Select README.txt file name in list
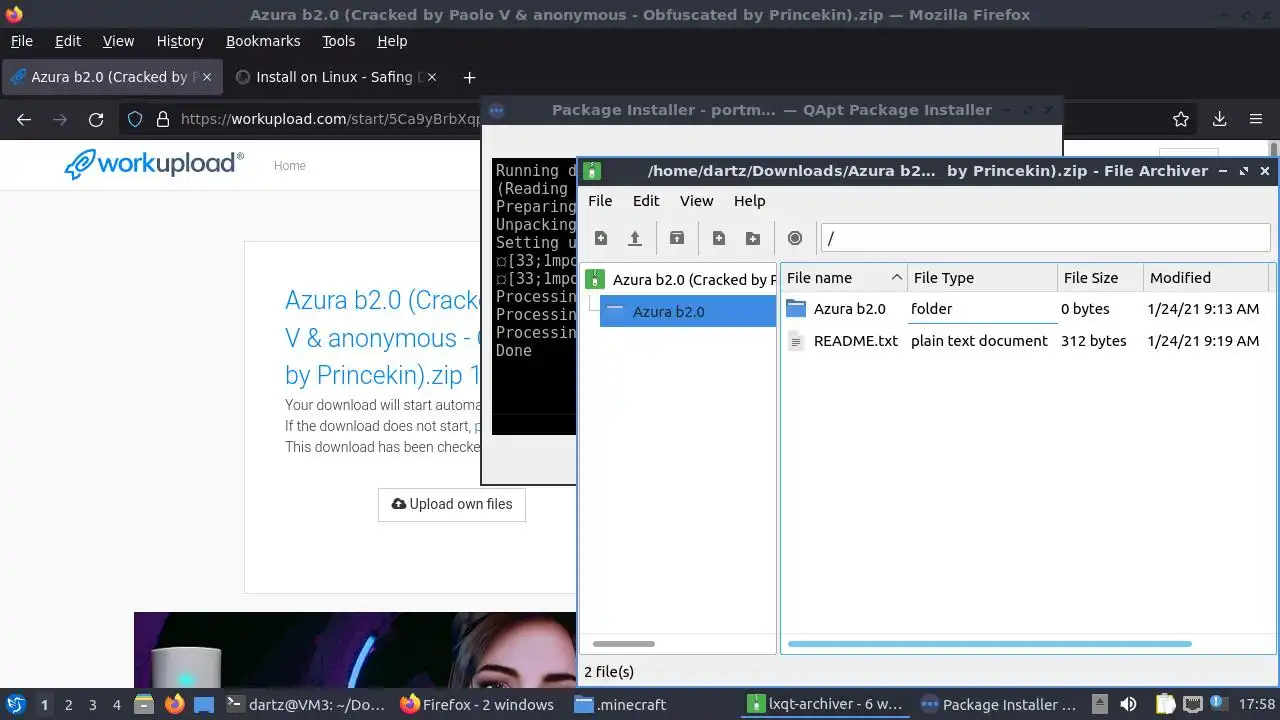The width and height of the screenshot is (1280, 720). (x=856, y=341)
